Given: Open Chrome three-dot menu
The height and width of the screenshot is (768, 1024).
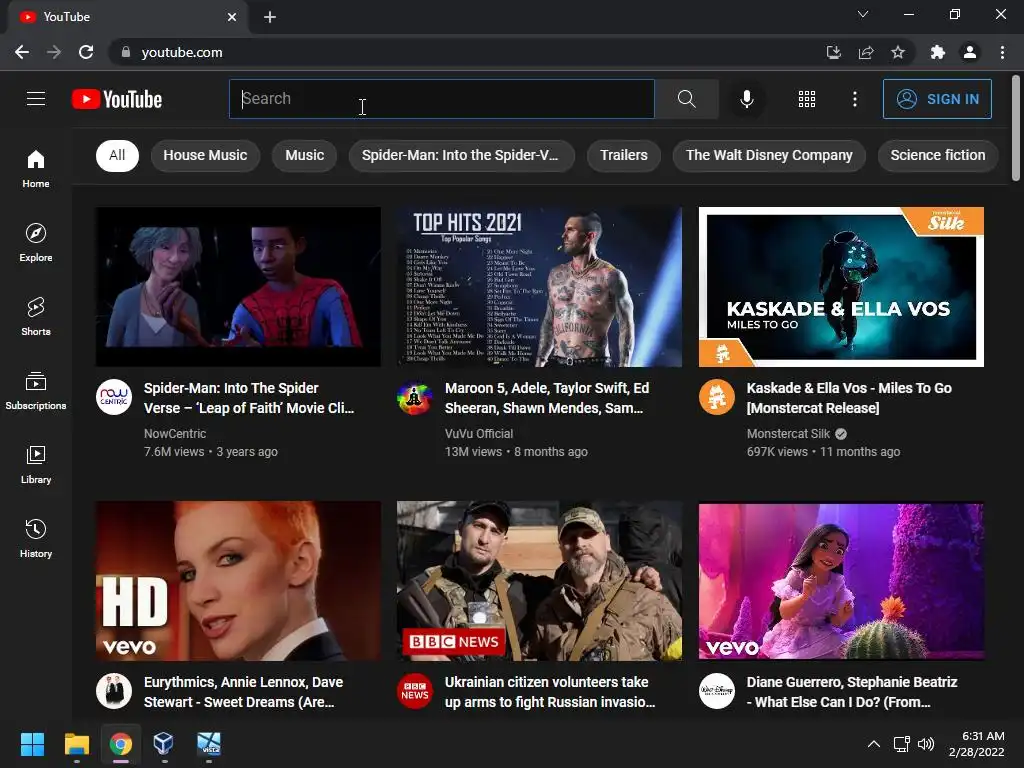Looking at the screenshot, I should [x=1002, y=52].
